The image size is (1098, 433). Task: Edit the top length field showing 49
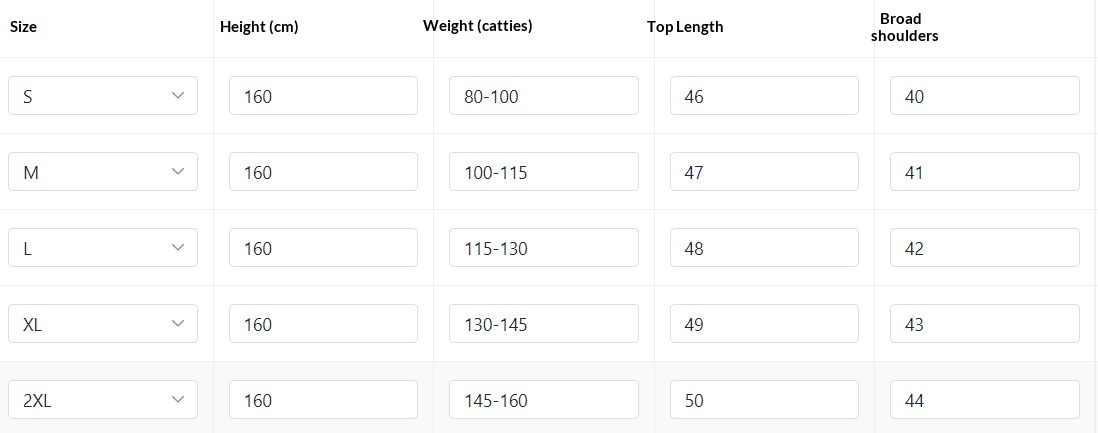click(x=764, y=324)
